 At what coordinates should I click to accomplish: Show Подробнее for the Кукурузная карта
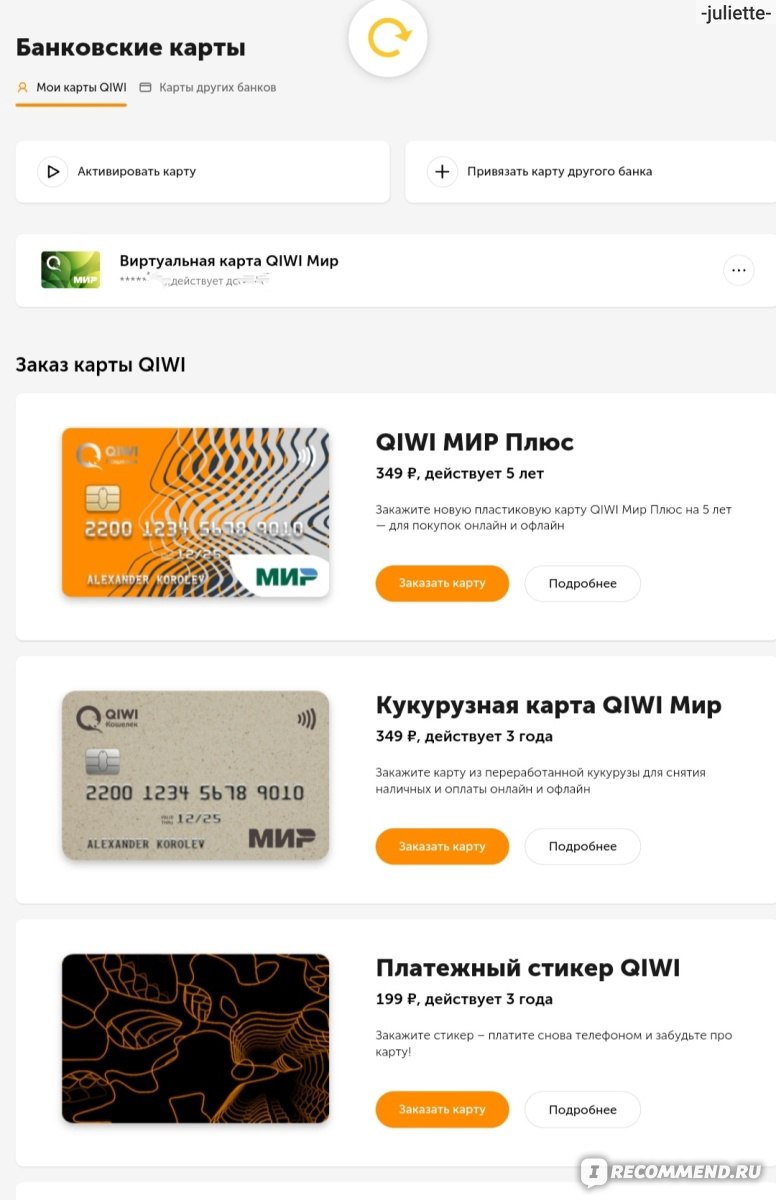(582, 846)
